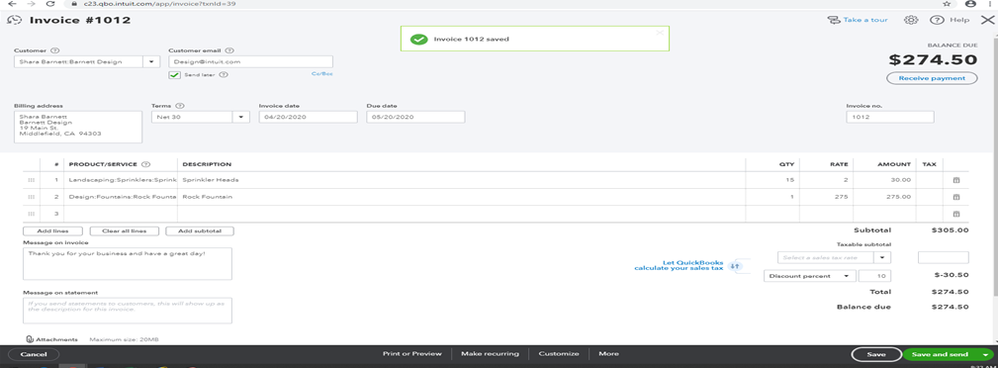Click the Attachments paperclip icon
Screen dimensions: 998x368
click(x=29, y=340)
